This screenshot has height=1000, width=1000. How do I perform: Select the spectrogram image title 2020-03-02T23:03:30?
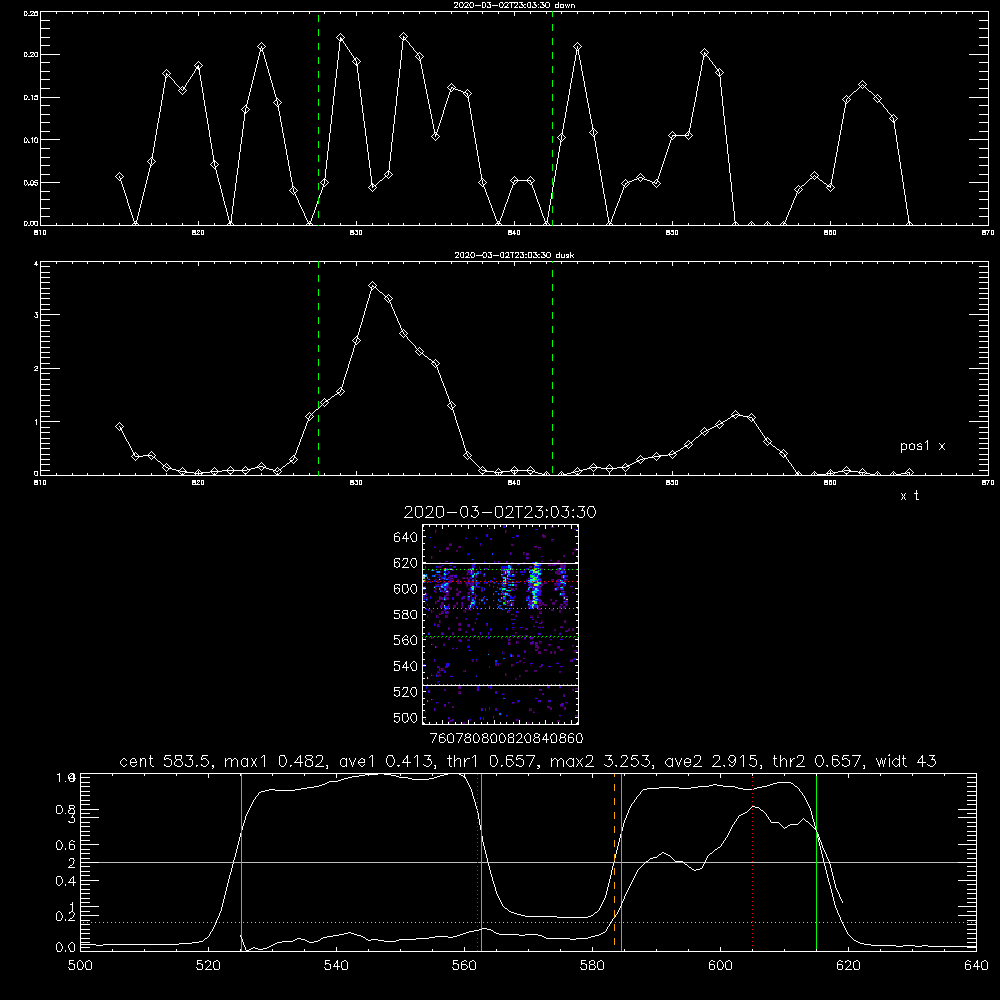tap(500, 512)
